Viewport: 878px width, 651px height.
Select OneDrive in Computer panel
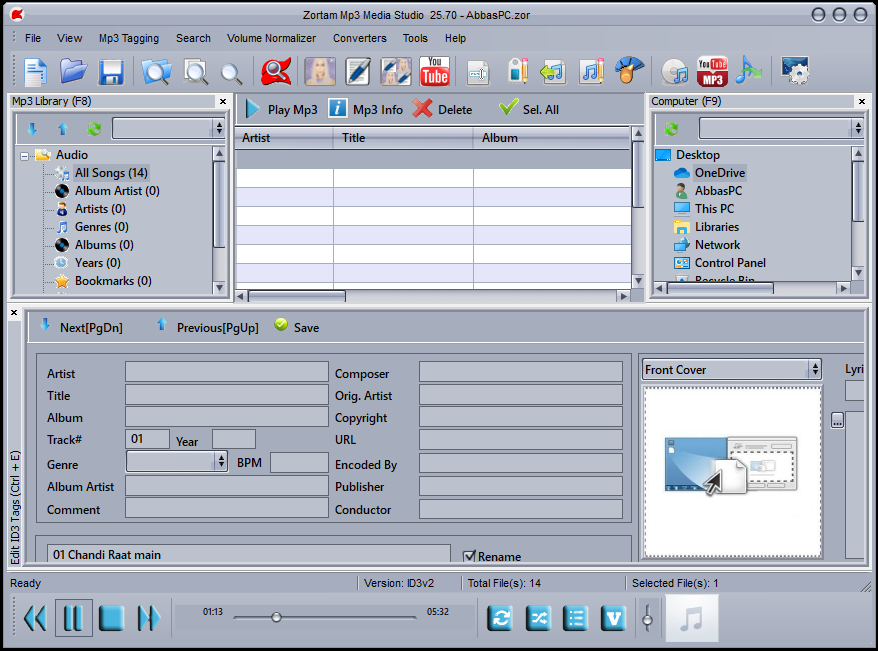coord(720,173)
